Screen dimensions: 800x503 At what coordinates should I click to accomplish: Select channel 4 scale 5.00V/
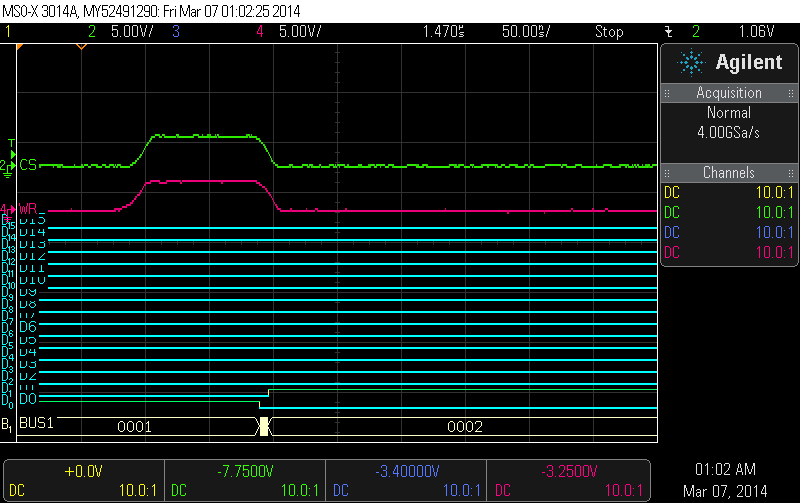click(300, 32)
